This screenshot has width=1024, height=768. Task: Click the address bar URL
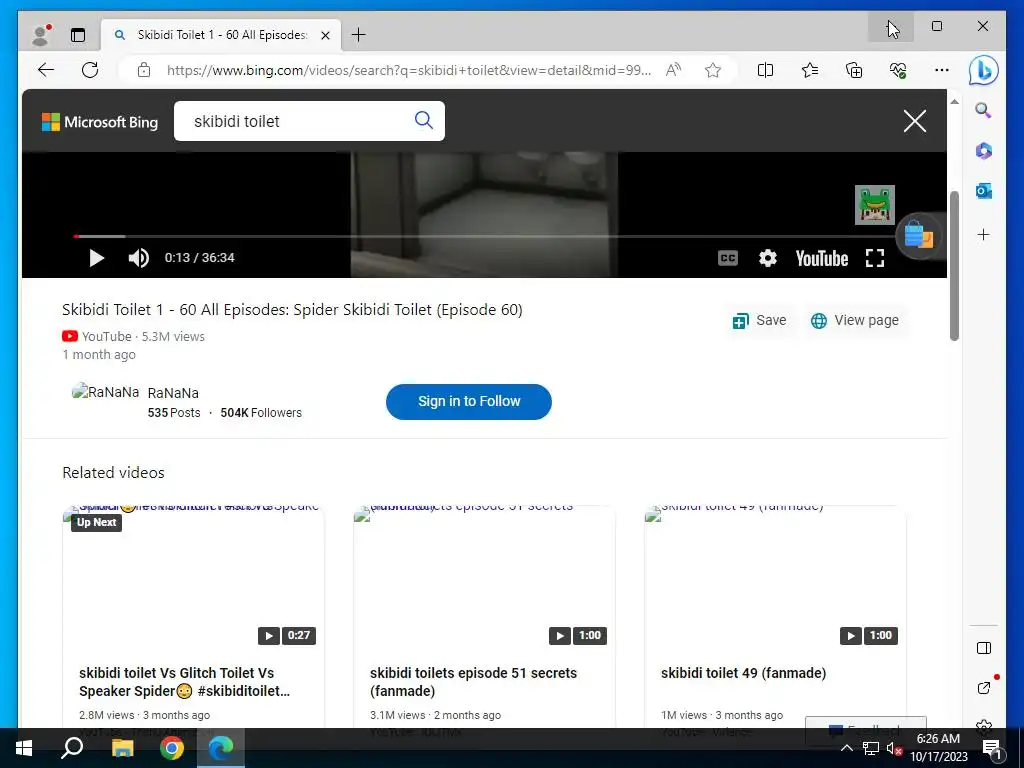(x=409, y=70)
